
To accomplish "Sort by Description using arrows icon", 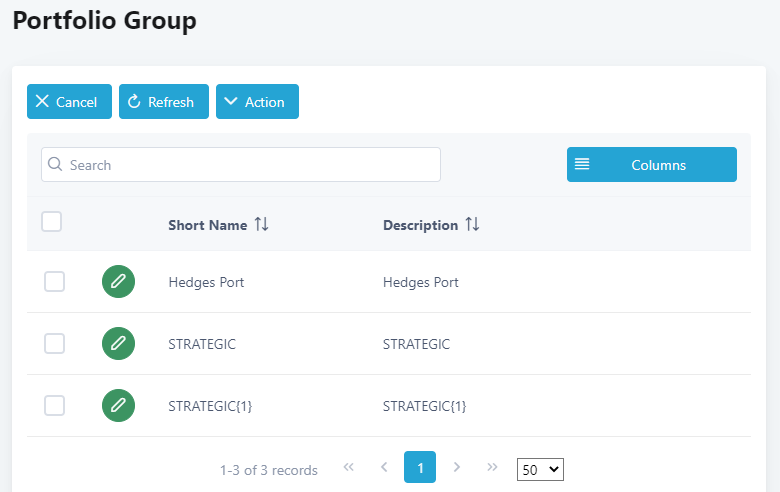I will click(x=473, y=225).
